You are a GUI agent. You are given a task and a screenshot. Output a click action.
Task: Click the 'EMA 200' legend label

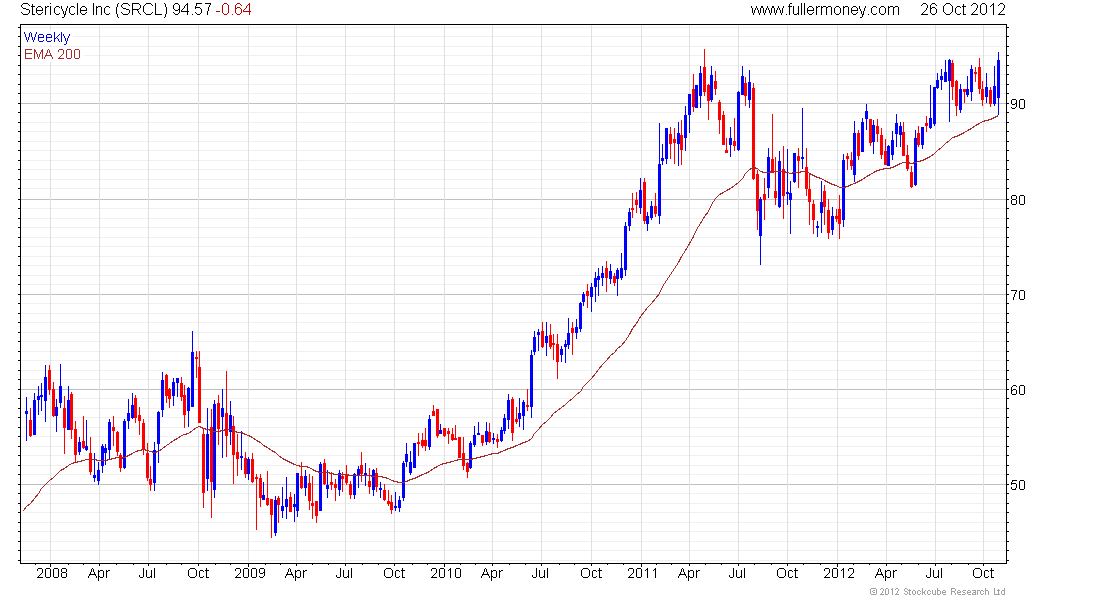[53, 55]
